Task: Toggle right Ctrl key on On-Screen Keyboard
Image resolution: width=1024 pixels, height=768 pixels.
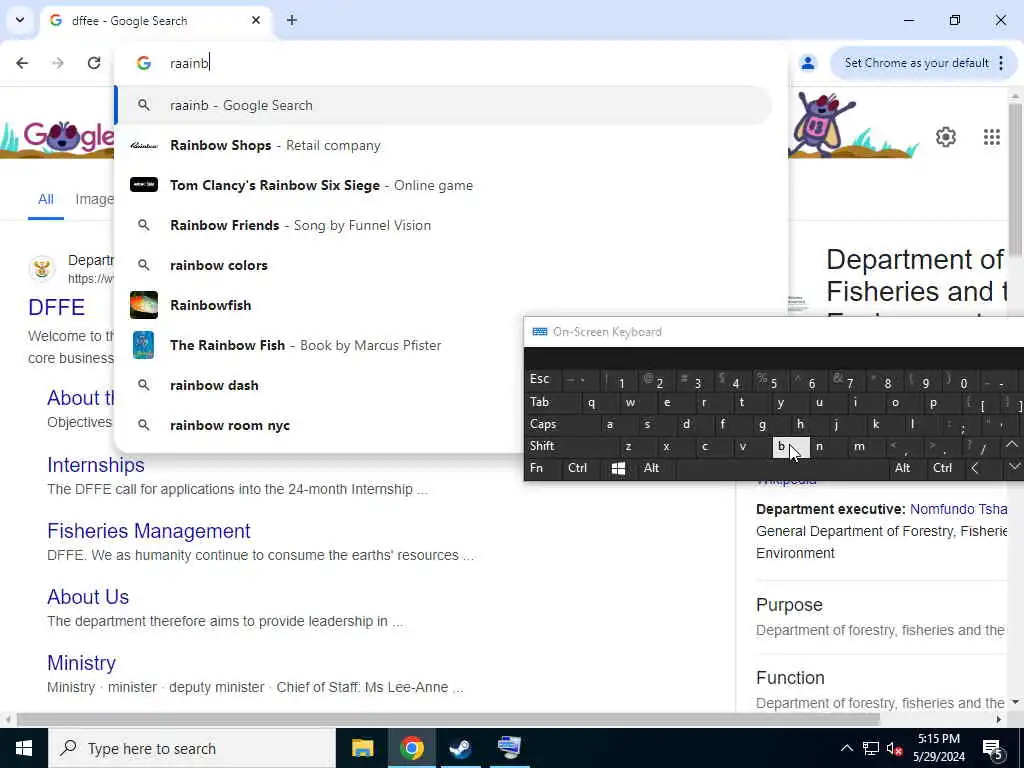Action: [944, 468]
